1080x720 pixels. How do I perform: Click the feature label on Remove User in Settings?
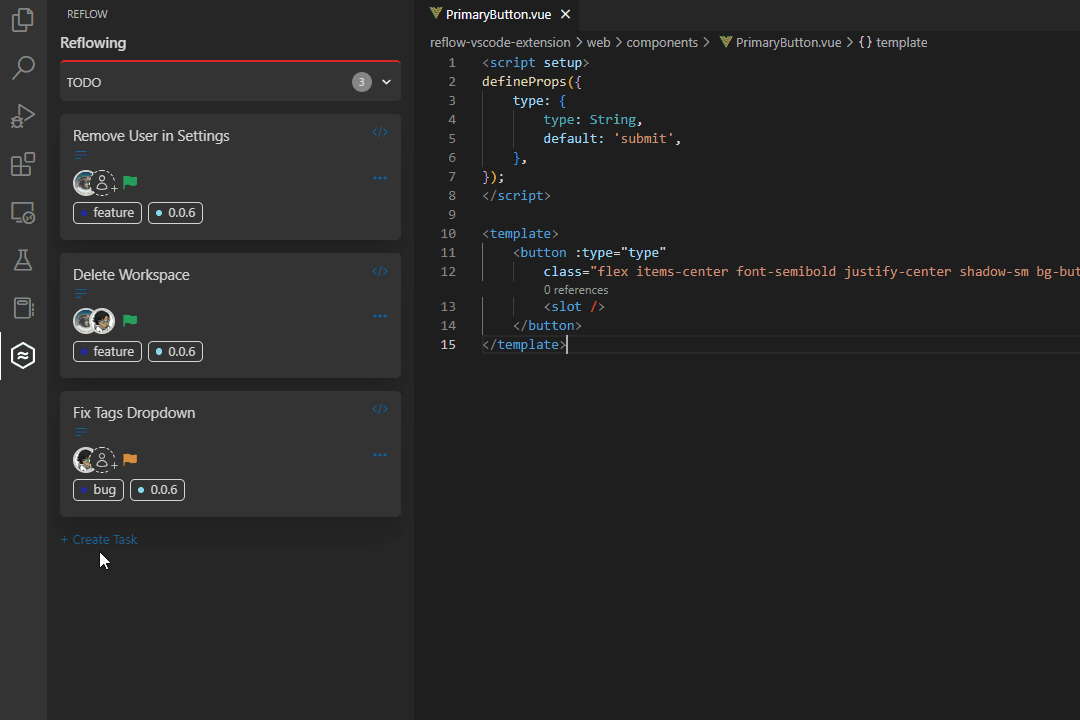[107, 212]
